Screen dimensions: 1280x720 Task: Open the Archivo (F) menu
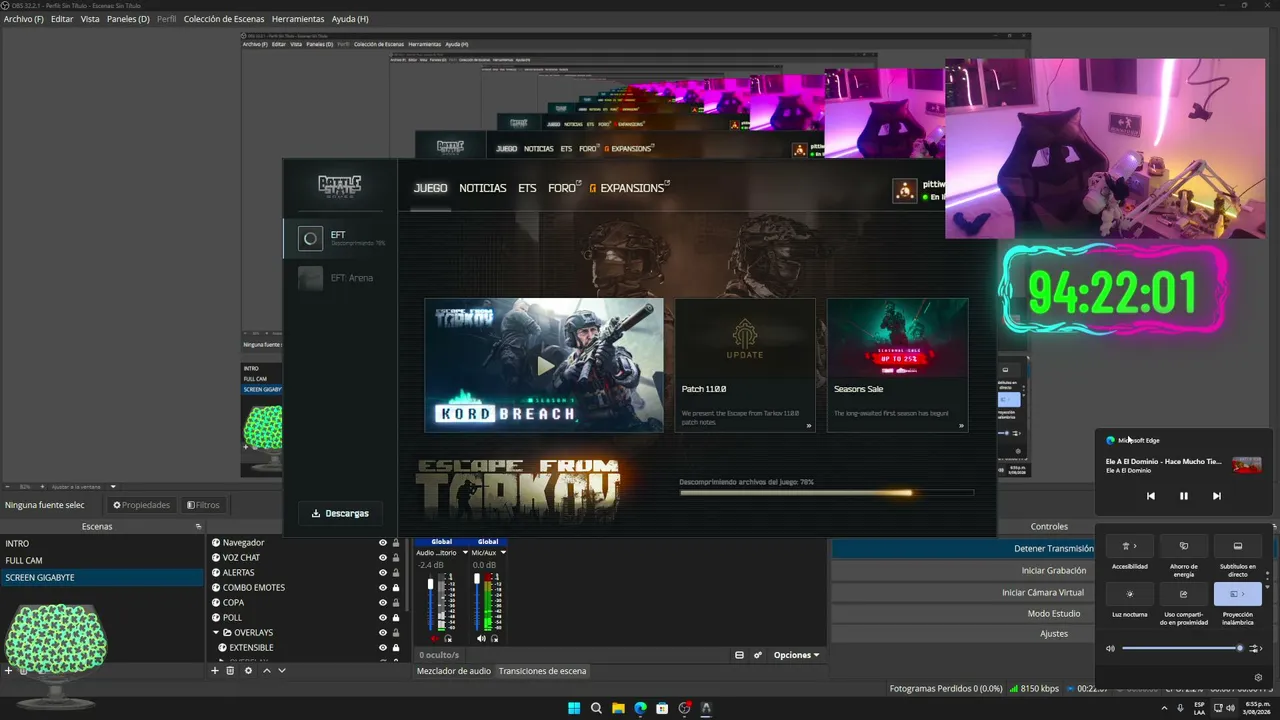coord(24,19)
